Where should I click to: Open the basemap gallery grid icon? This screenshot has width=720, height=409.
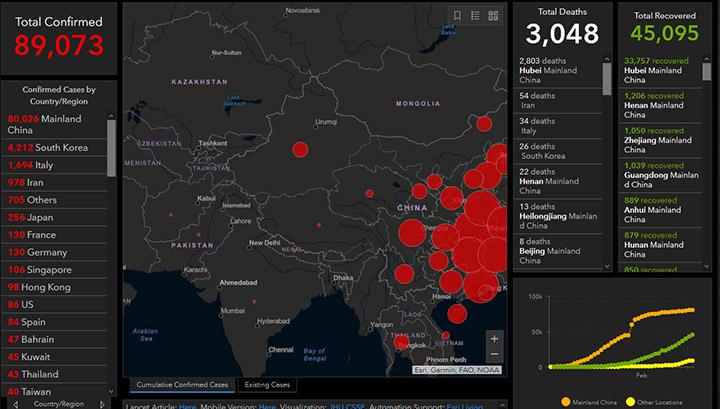click(x=493, y=16)
